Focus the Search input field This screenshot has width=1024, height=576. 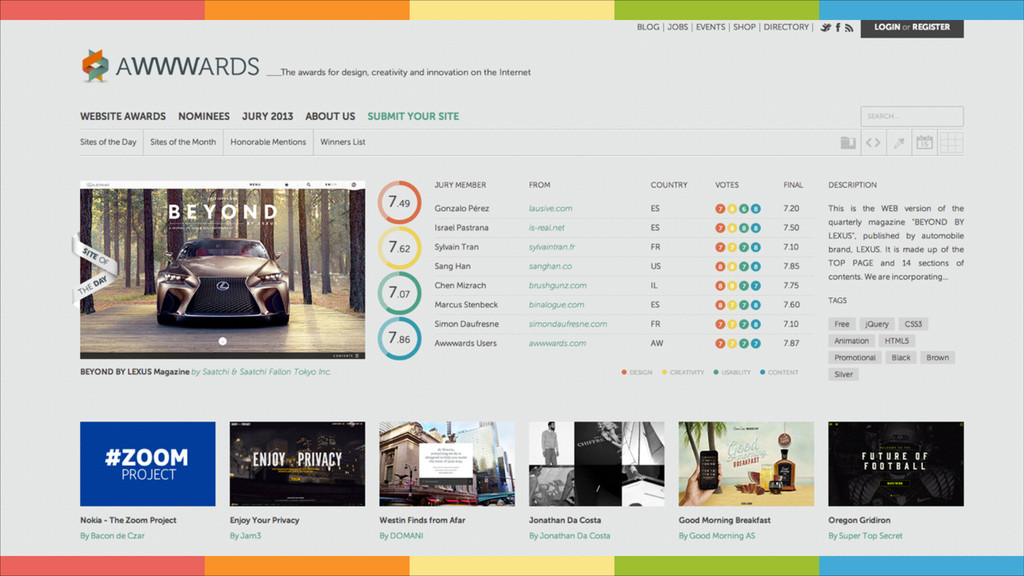click(x=912, y=116)
